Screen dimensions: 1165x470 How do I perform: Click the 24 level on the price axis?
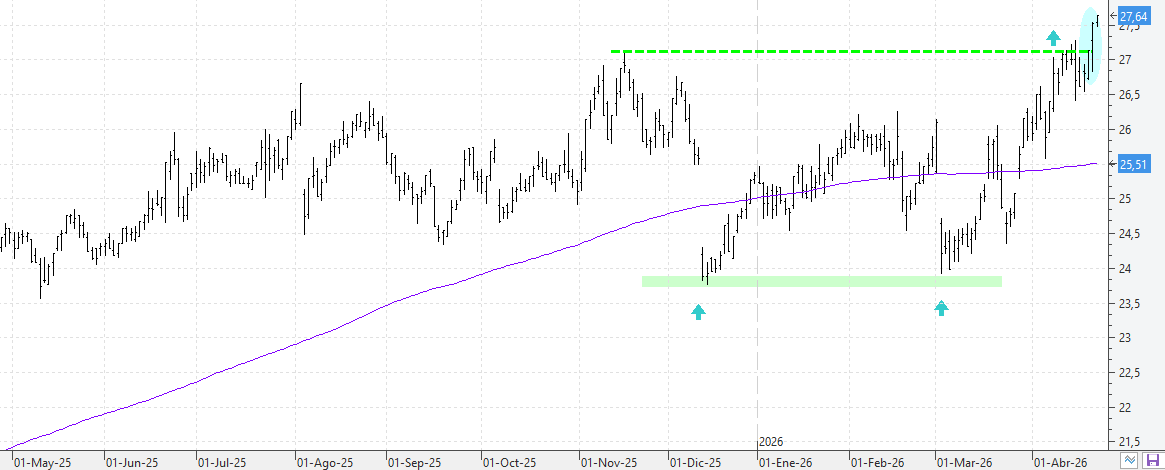1126,269
